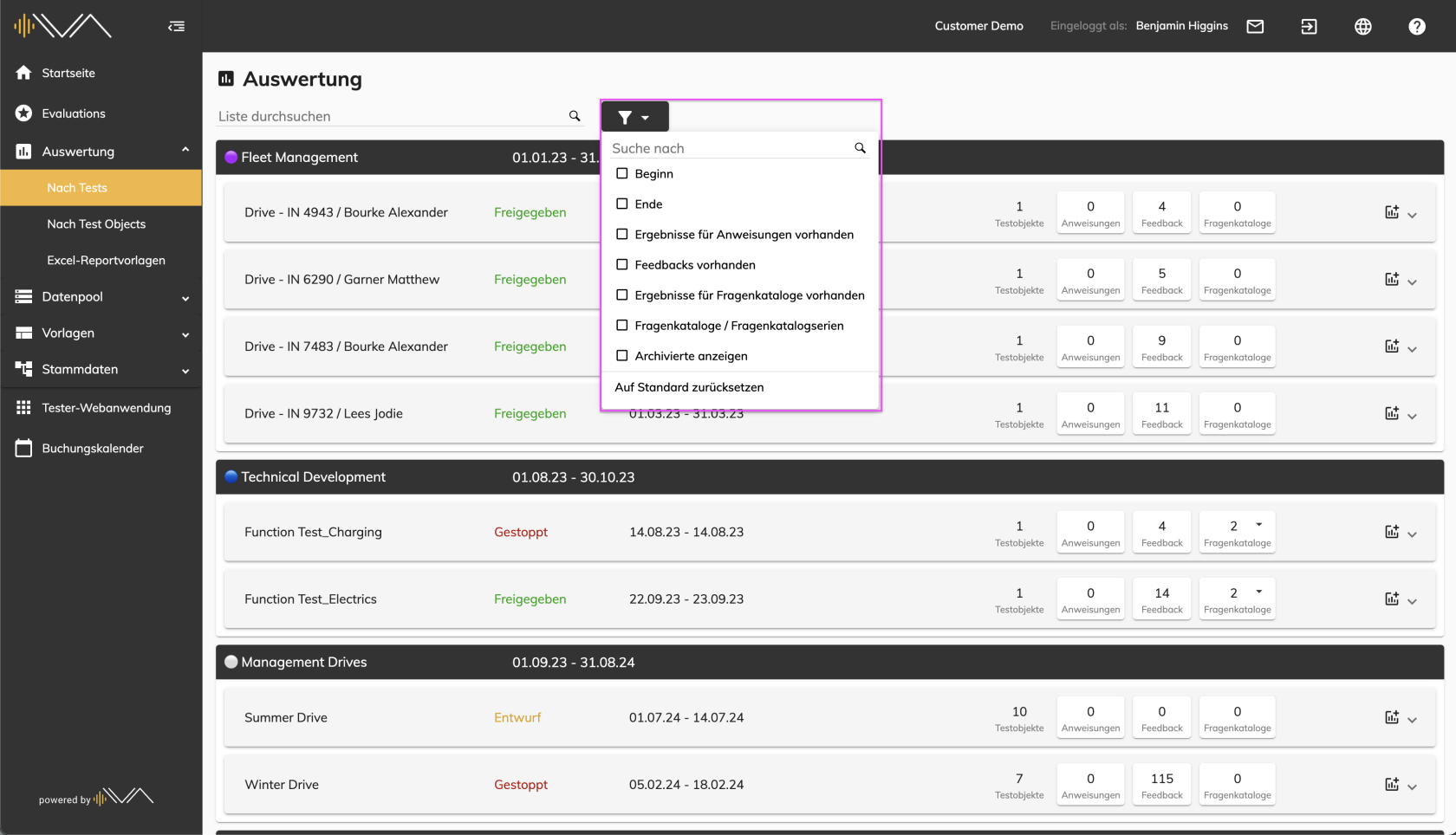Click the Evaluations star icon
This screenshot has height=835, width=1456.
[x=23, y=113]
